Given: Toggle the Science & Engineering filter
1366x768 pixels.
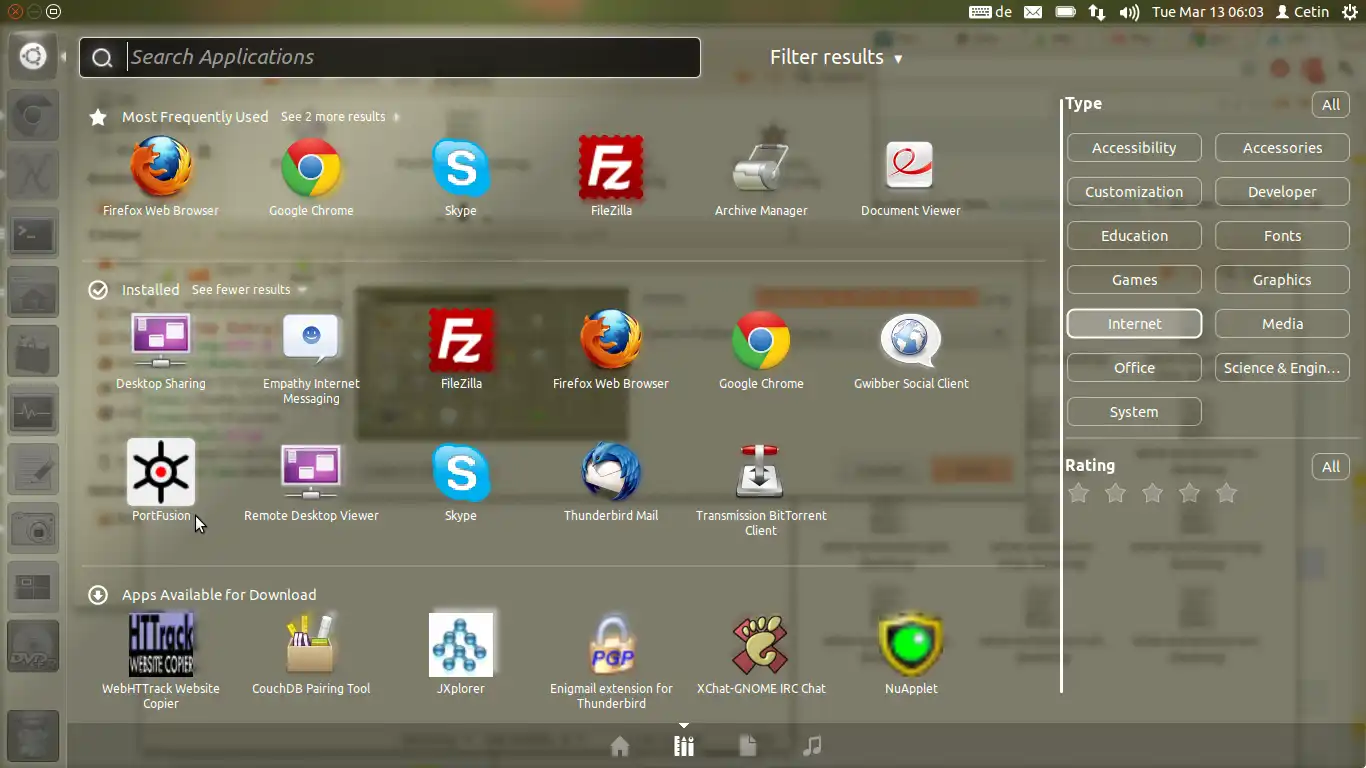Looking at the screenshot, I should (x=1282, y=368).
